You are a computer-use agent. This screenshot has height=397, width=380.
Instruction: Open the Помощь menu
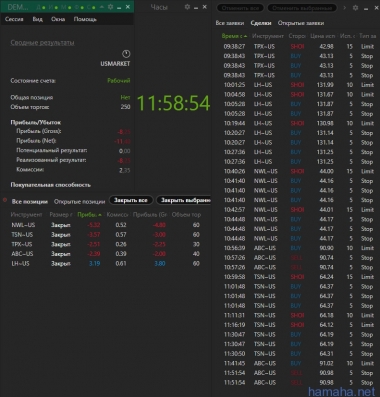(x=85, y=19)
